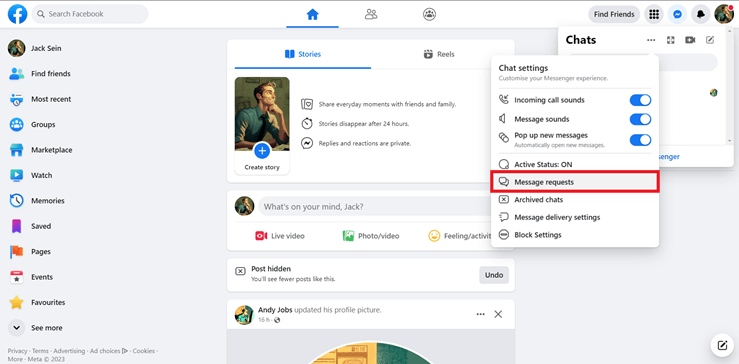Image resolution: width=739 pixels, height=364 pixels.
Task: Click Andy Jobs profile avatar on post
Action: coord(244,314)
